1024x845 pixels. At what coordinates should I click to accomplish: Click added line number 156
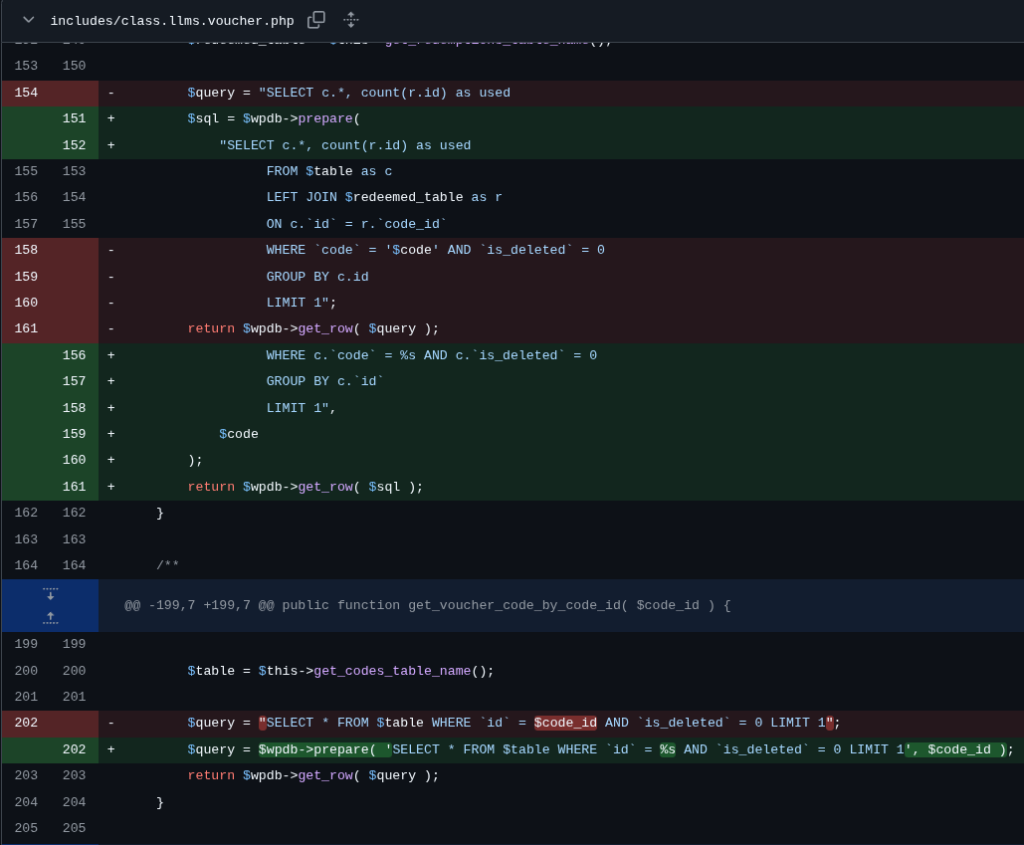point(74,356)
